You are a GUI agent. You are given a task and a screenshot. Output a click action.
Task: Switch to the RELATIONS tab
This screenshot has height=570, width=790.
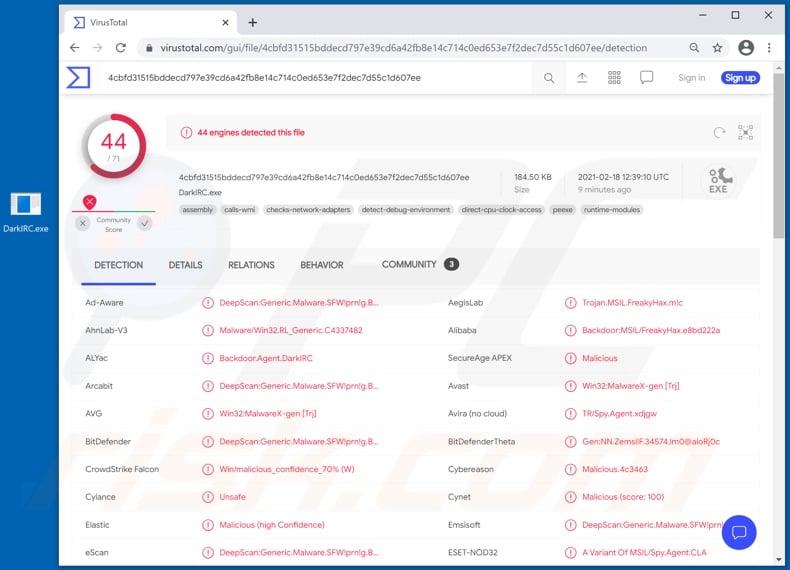[251, 265]
